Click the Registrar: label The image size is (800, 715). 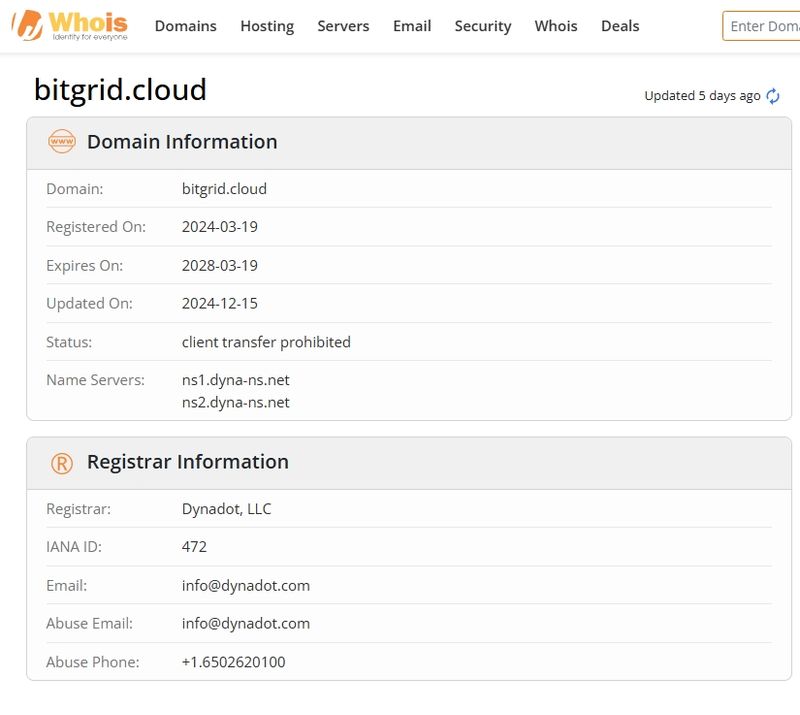click(78, 509)
